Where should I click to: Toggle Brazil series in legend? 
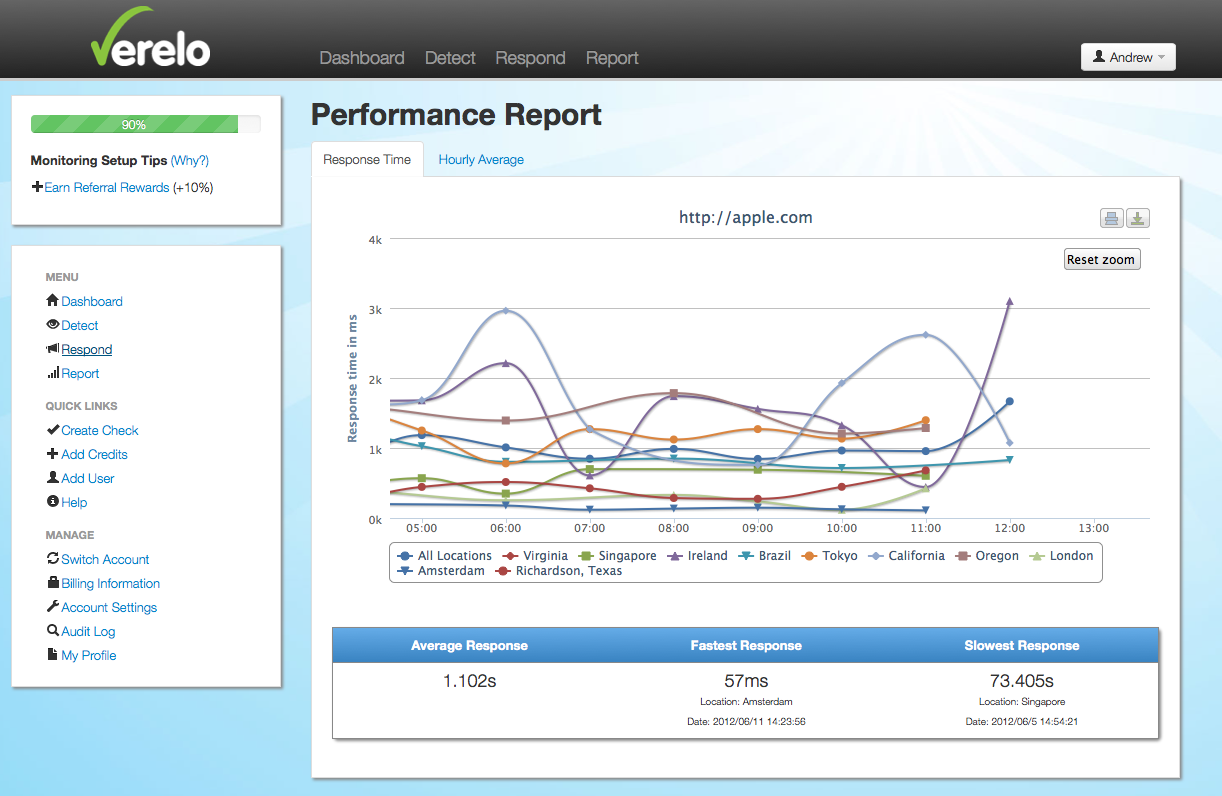[x=765, y=556]
